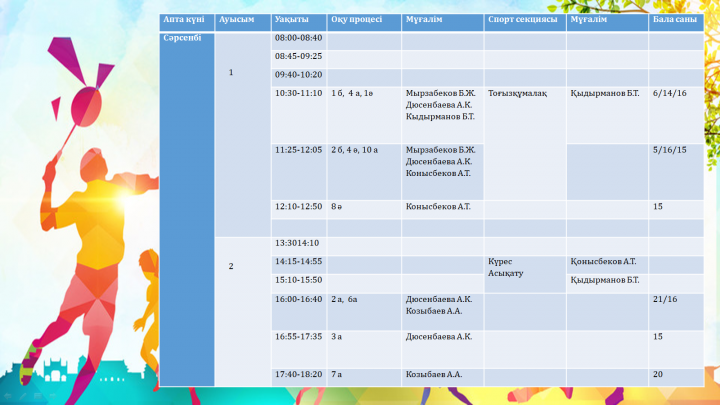
Task: Select the 'Спорт секциясы' header cell
Action: click(x=525, y=22)
